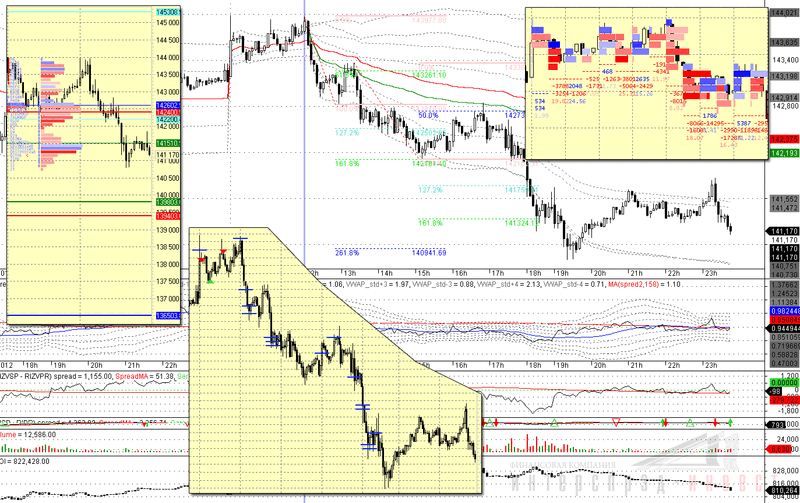800x503 pixels.
Task: Select the cyan 145308 level tag in left panel
Action: 167,12
